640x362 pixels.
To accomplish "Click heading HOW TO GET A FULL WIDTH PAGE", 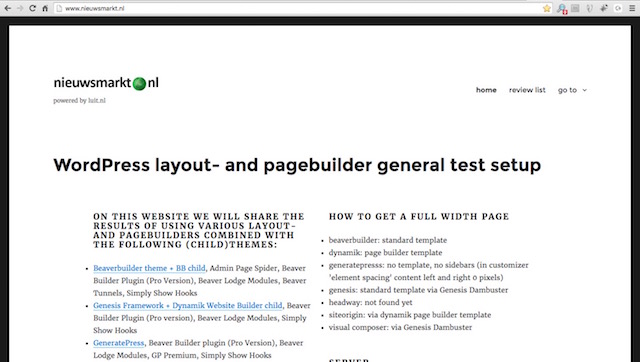I will point(419,216).
